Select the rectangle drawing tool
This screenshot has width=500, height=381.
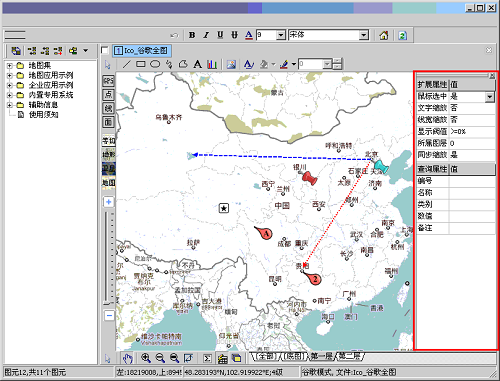(x=141, y=64)
